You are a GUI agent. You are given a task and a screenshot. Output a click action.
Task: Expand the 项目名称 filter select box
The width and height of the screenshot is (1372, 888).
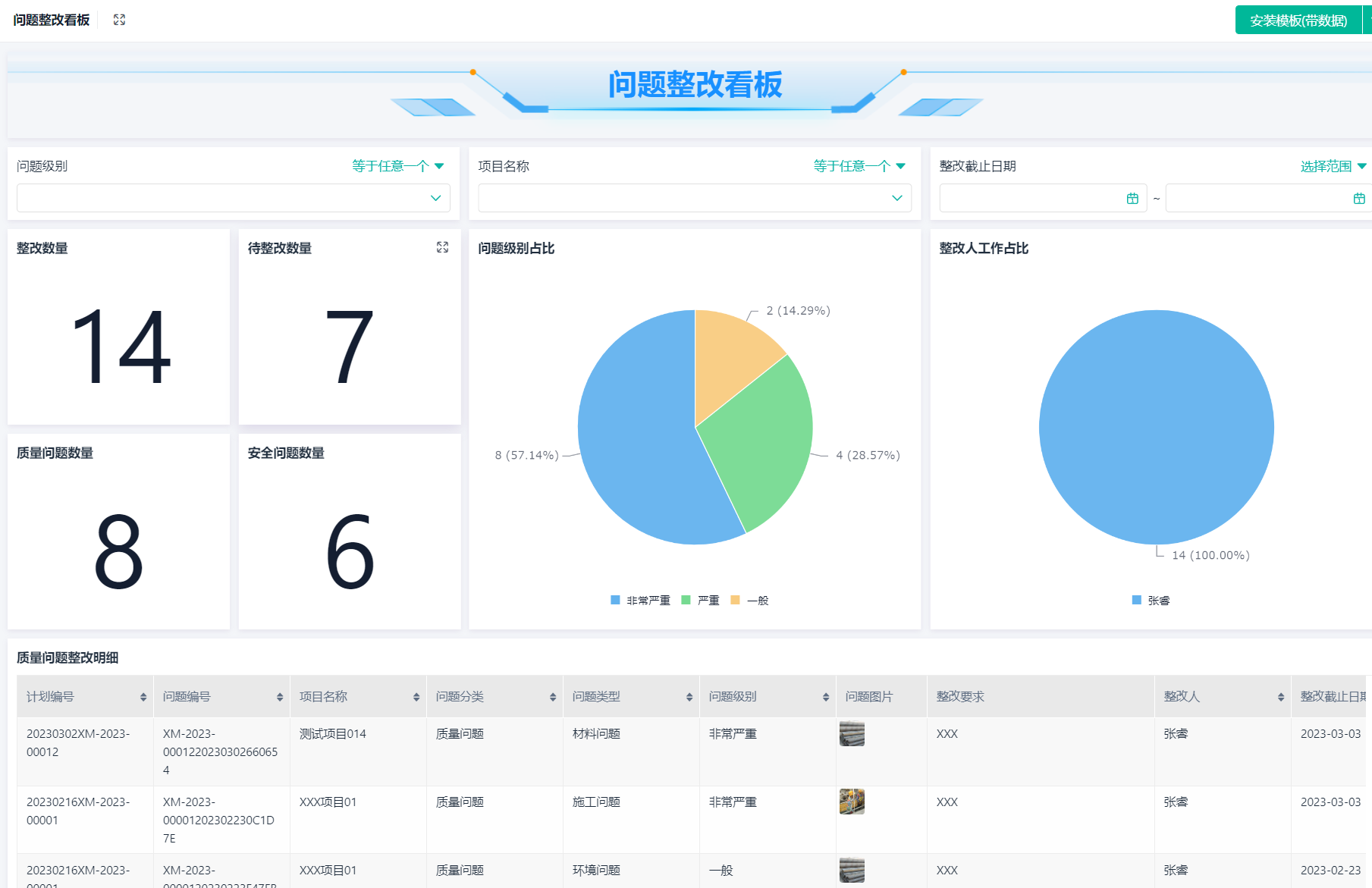point(695,198)
